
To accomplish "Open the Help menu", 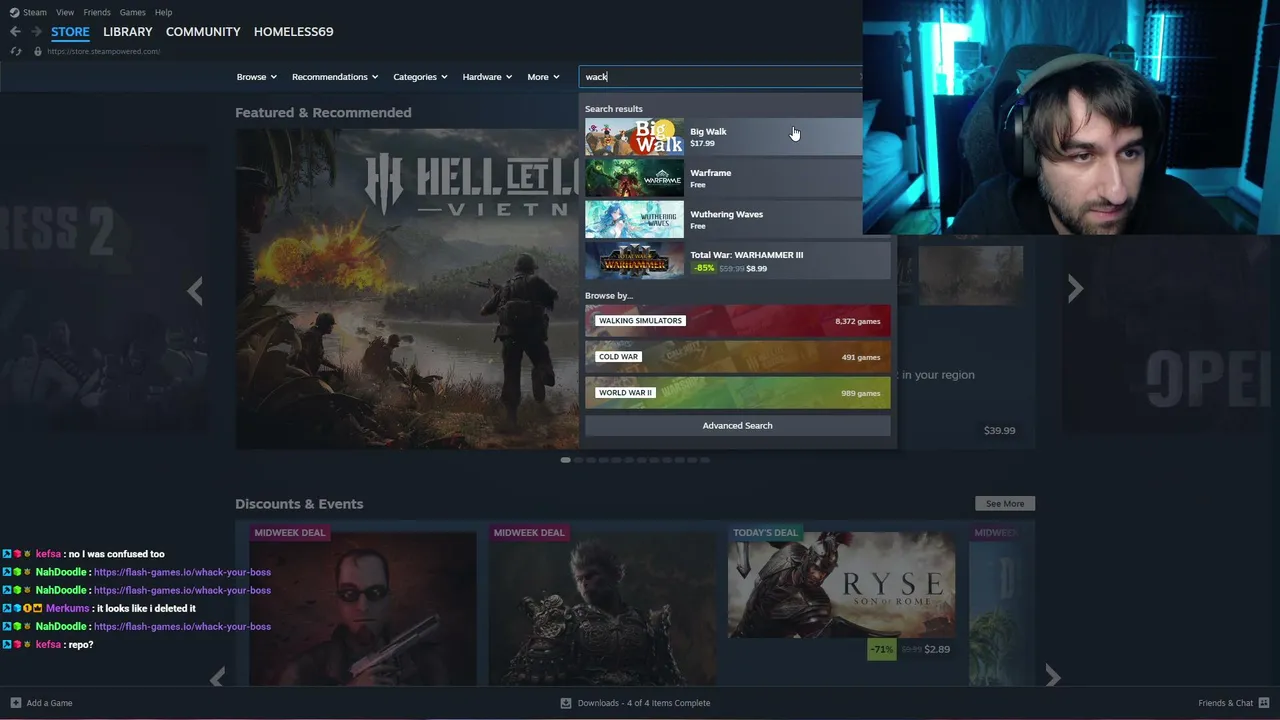I will 163,12.
